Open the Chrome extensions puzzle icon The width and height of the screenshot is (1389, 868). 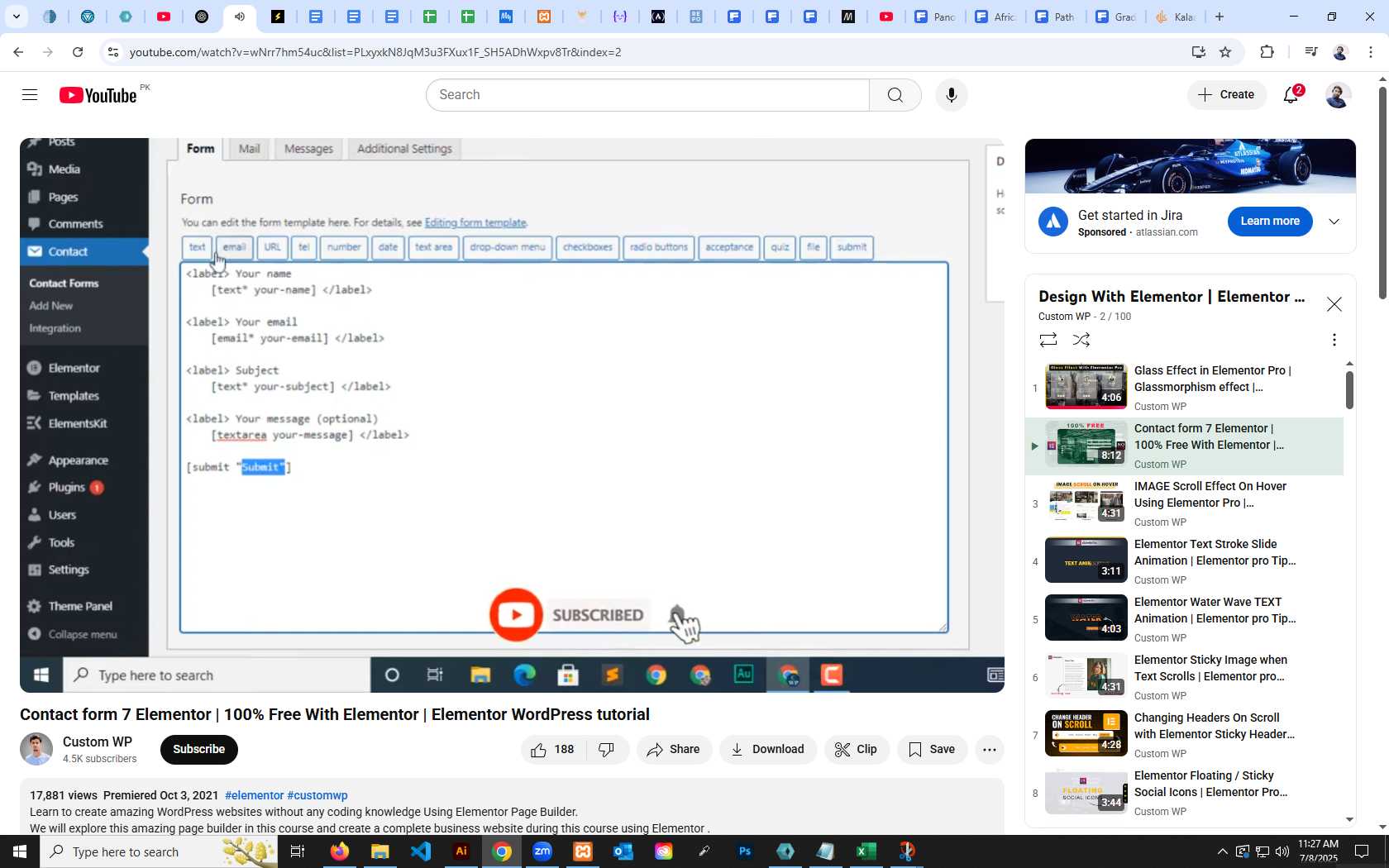1267,52
